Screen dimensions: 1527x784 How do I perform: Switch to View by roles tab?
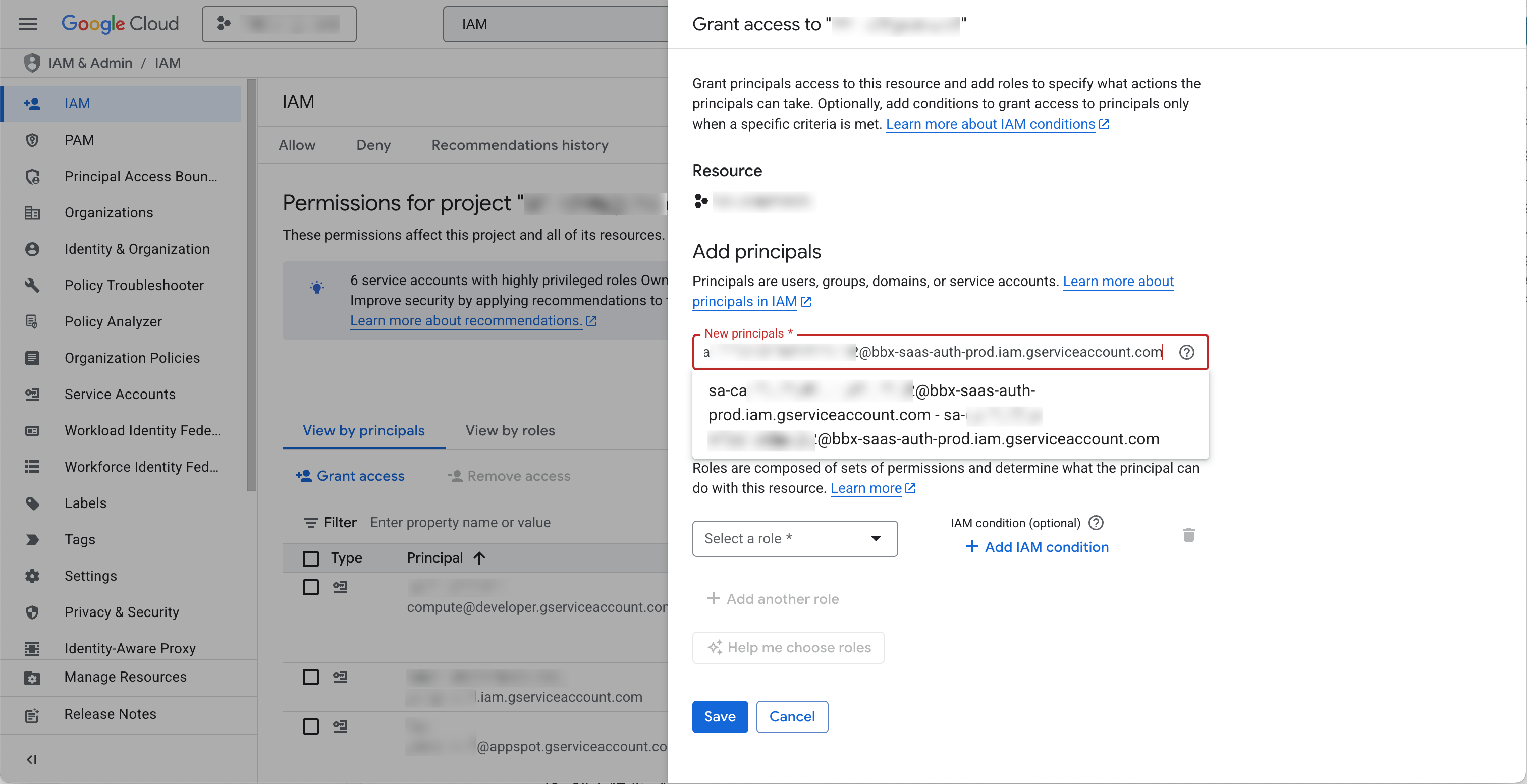click(x=510, y=431)
